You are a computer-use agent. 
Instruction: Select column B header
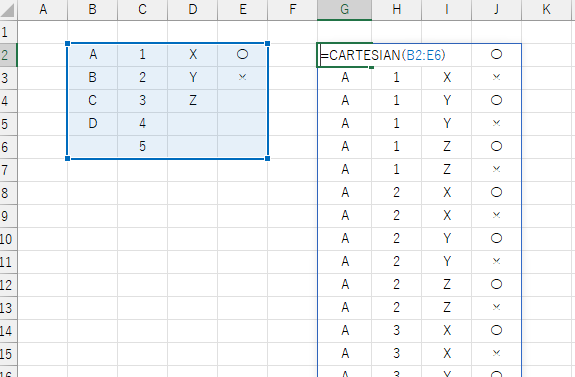pyautogui.click(x=93, y=10)
